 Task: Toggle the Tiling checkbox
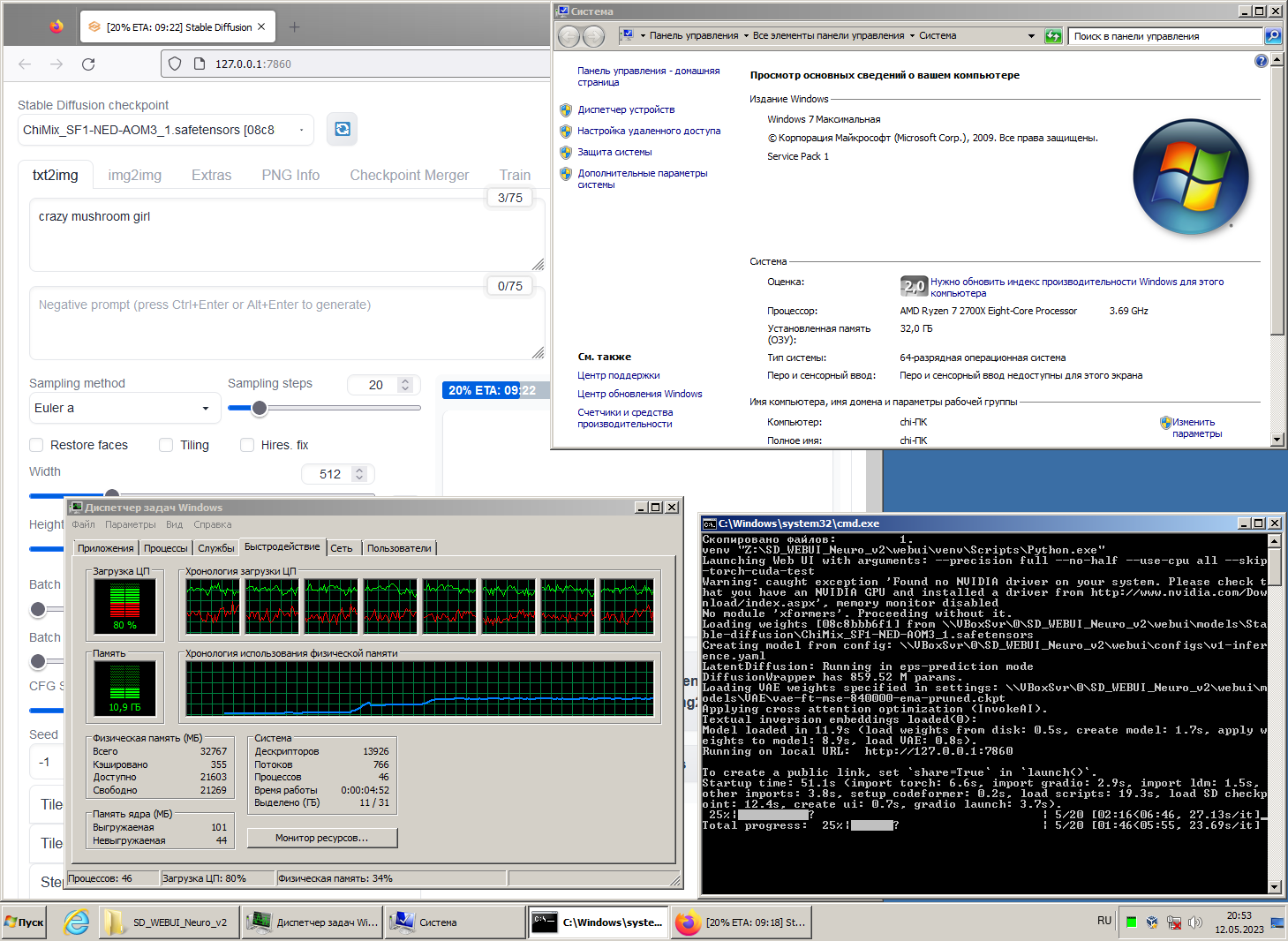pos(166,445)
